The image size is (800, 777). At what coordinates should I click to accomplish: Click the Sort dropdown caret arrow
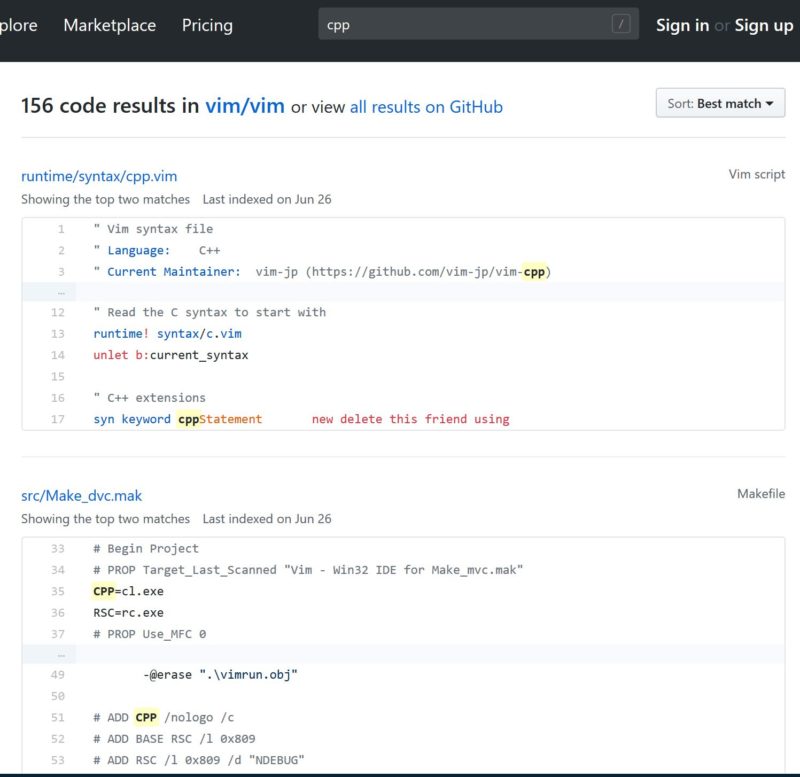[x=769, y=104]
